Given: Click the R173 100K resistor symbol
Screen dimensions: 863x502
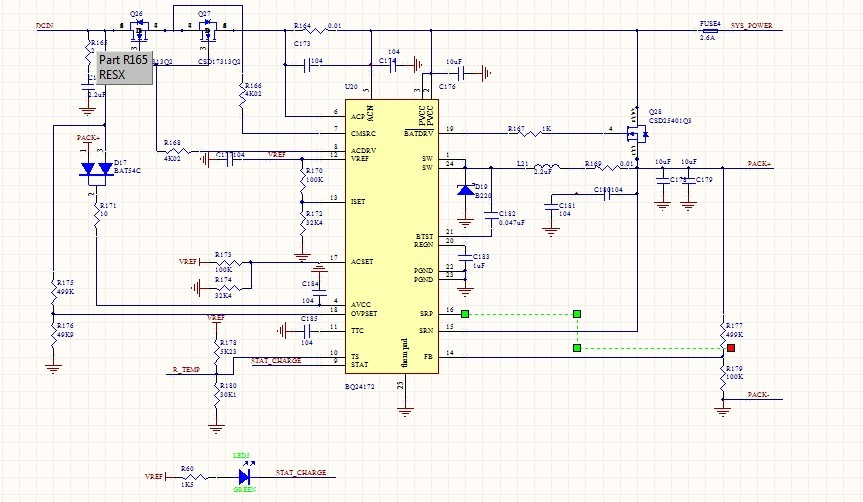Looking at the screenshot, I should (x=230, y=263).
